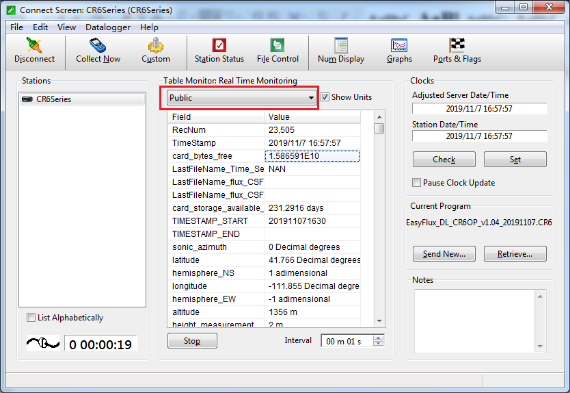Click the Retrieve... button
Viewport: 570px width, 393px height.
click(515, 254)
